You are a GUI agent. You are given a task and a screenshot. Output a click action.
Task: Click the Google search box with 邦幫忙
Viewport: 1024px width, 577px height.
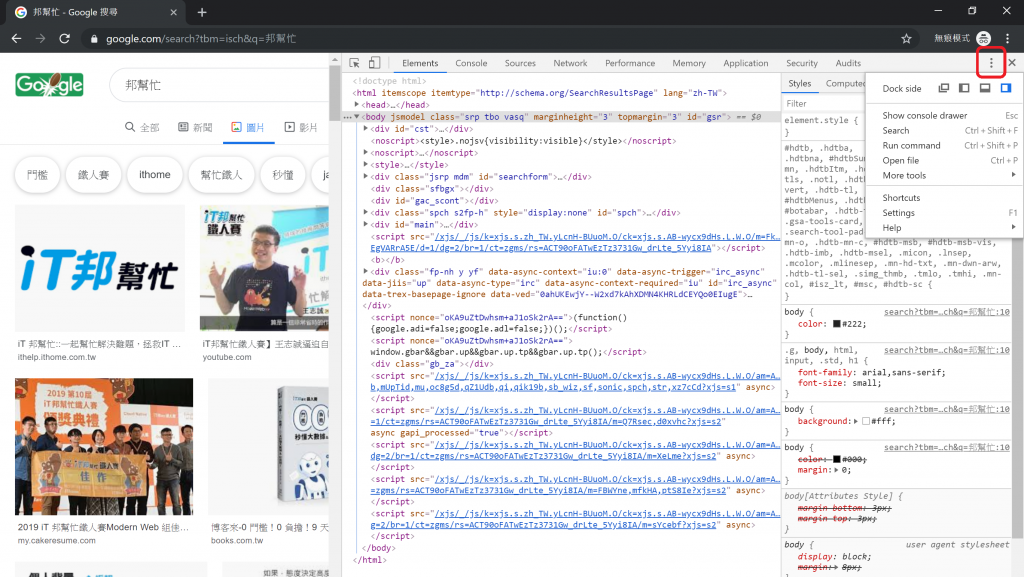219,85
